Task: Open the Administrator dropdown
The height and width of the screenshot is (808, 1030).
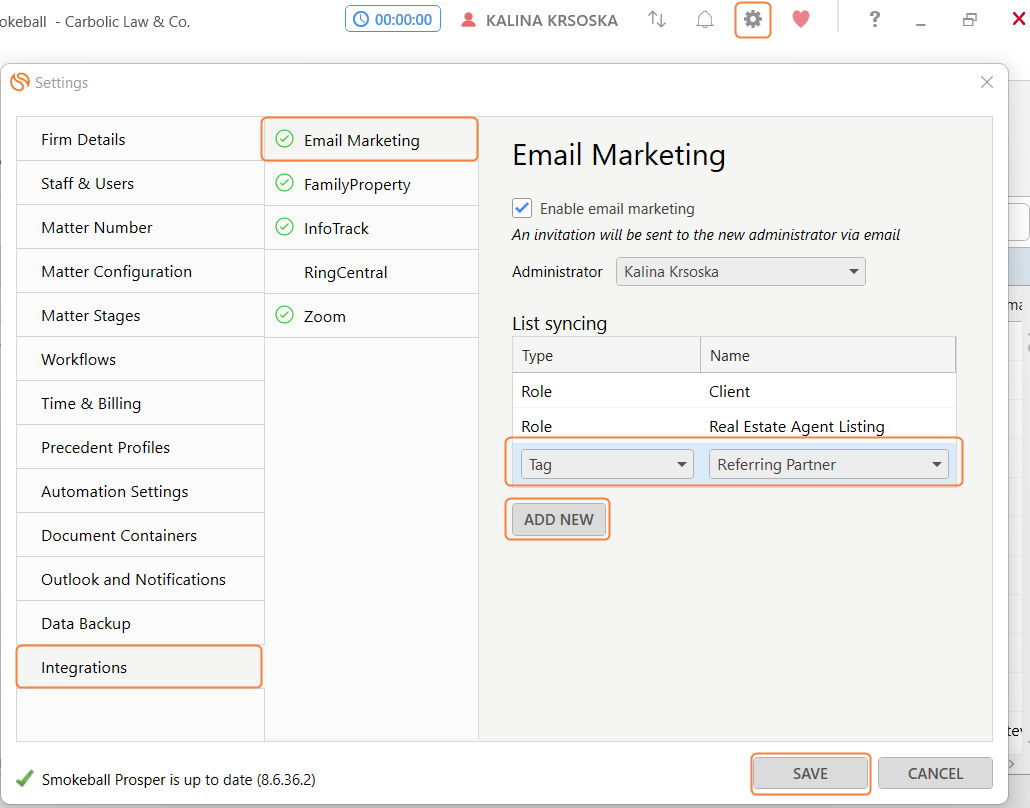Action: (x=740, y=271)
